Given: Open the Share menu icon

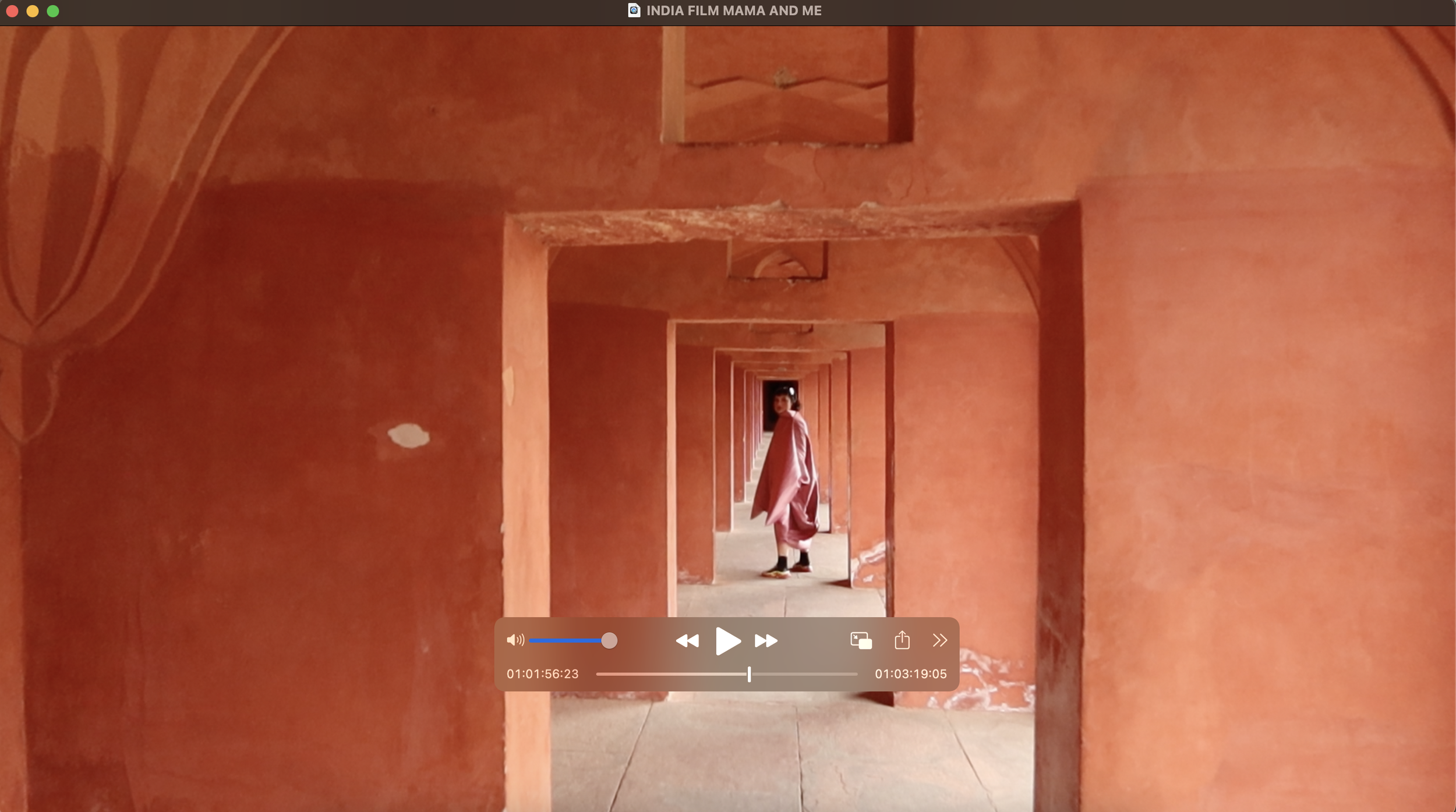Looking at the screenshot, I should click(x=902, y=640).
